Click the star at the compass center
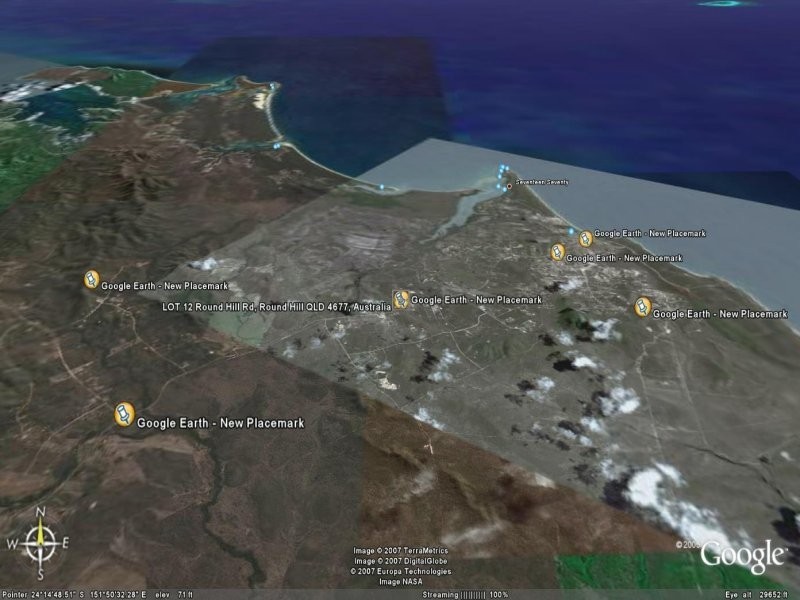800x600 pixels. click(x=41, y=544)
